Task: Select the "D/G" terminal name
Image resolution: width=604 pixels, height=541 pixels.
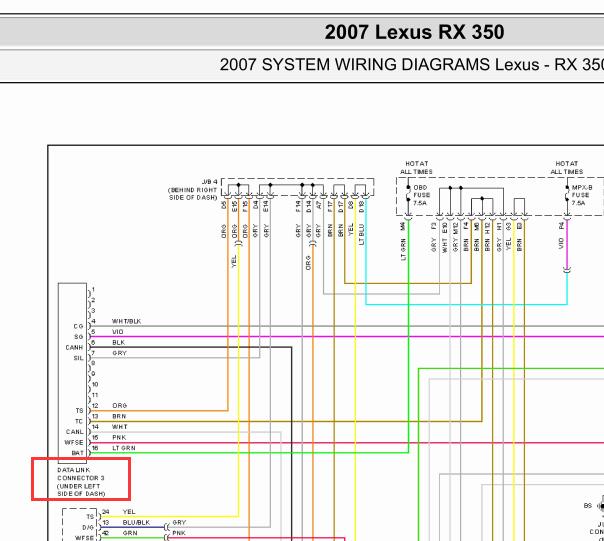Action: [x=88, y=528]
